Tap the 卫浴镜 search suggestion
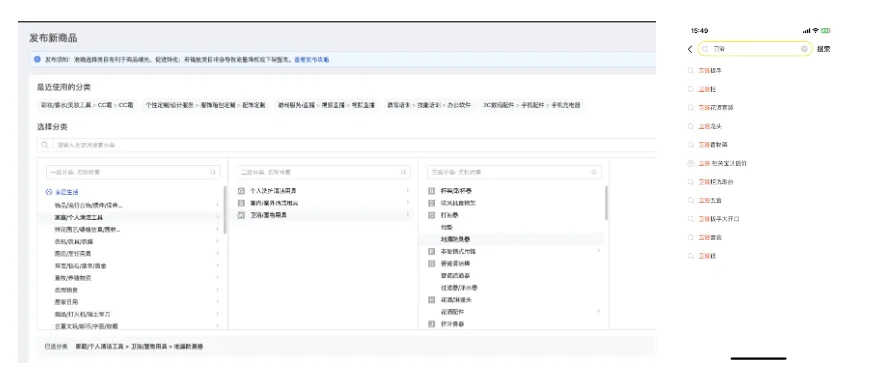 click(x=707, y=256)
